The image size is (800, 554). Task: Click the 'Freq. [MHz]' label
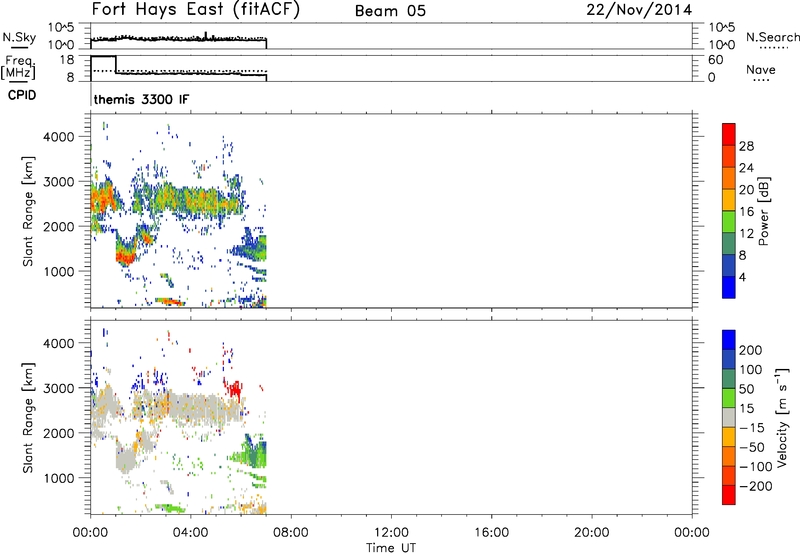(19, 67)
